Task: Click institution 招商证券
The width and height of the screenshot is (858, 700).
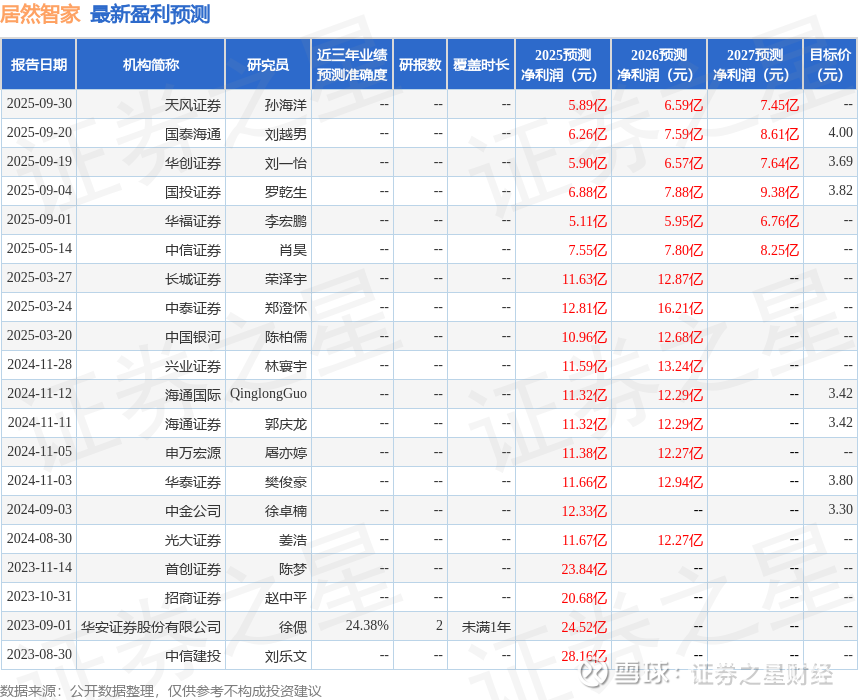Action: (x=193, y=598)
